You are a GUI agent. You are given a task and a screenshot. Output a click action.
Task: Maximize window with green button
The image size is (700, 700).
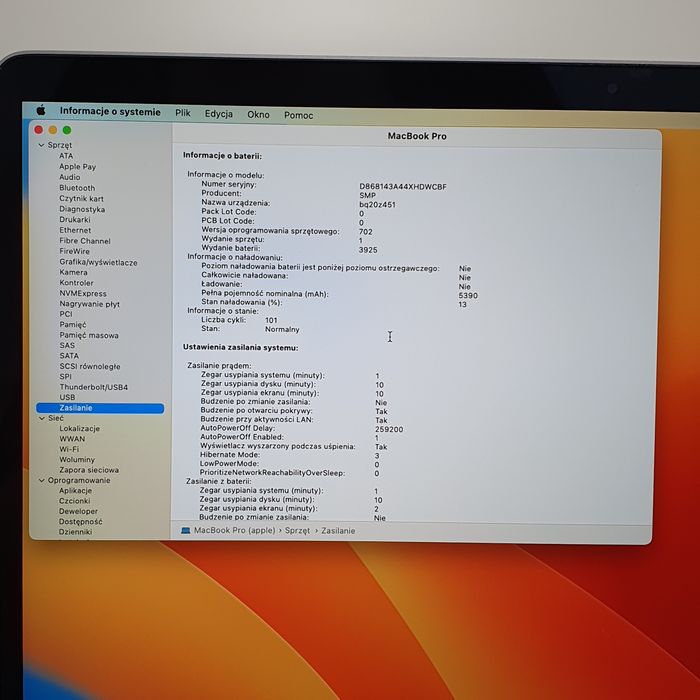[67, 130]
